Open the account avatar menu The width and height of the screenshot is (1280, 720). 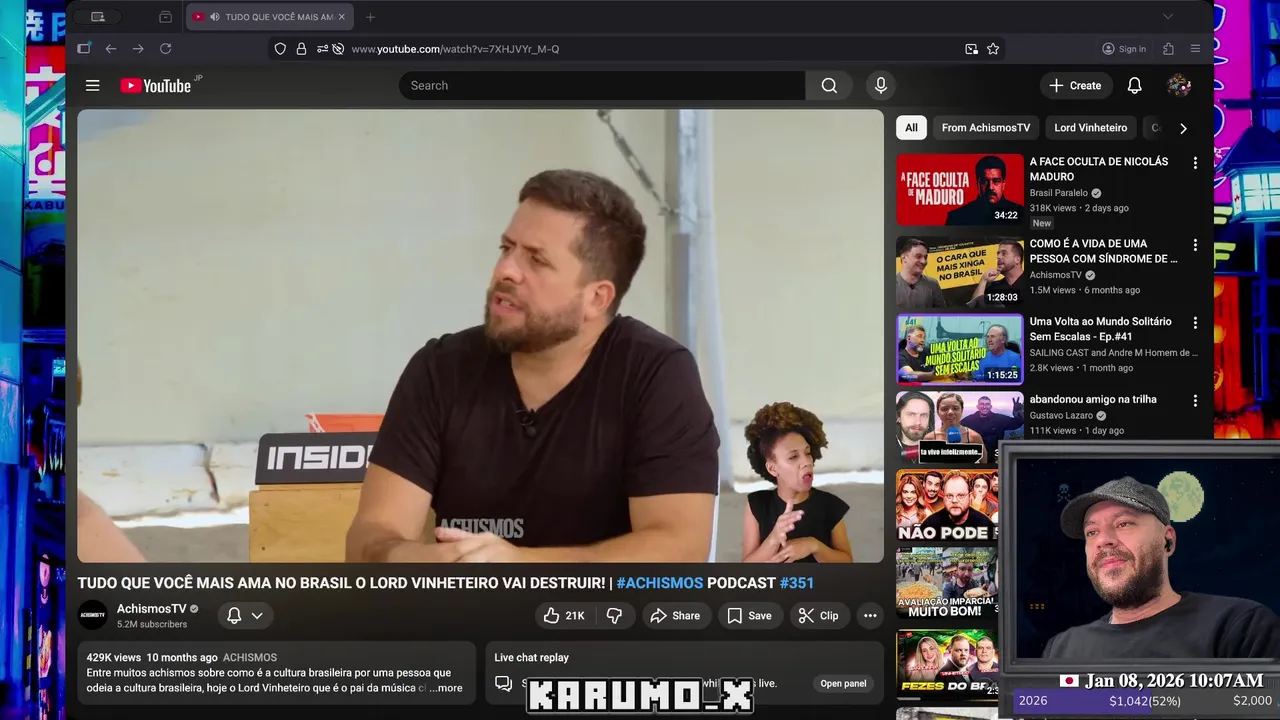click(1179, 86)
